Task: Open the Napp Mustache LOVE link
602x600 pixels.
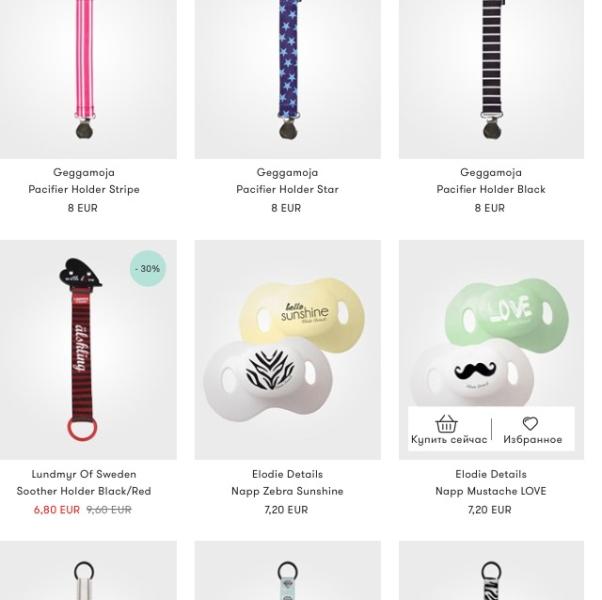Action: click(491, 491)
